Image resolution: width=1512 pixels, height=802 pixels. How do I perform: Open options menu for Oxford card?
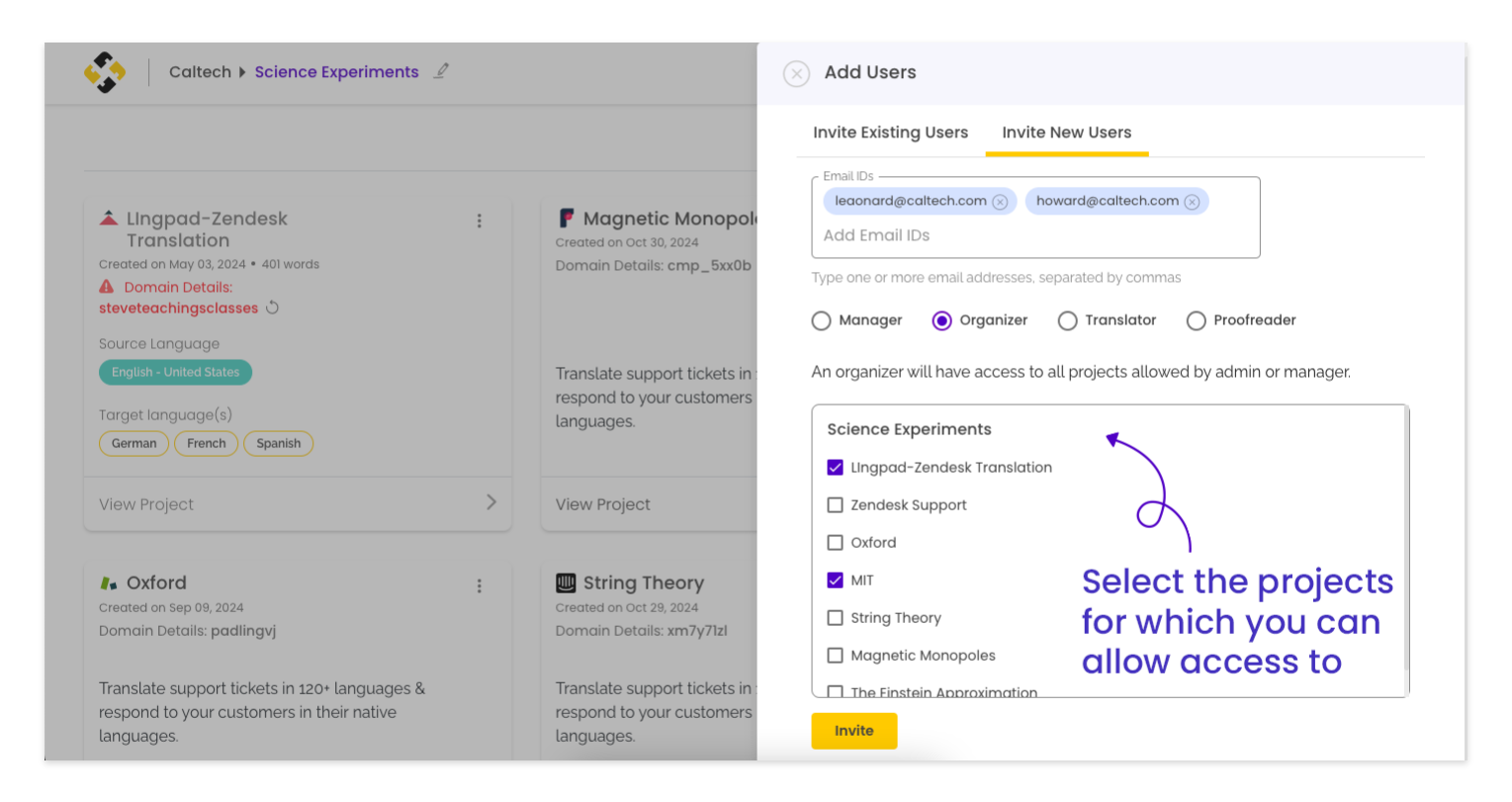click(x=480, y=585)
